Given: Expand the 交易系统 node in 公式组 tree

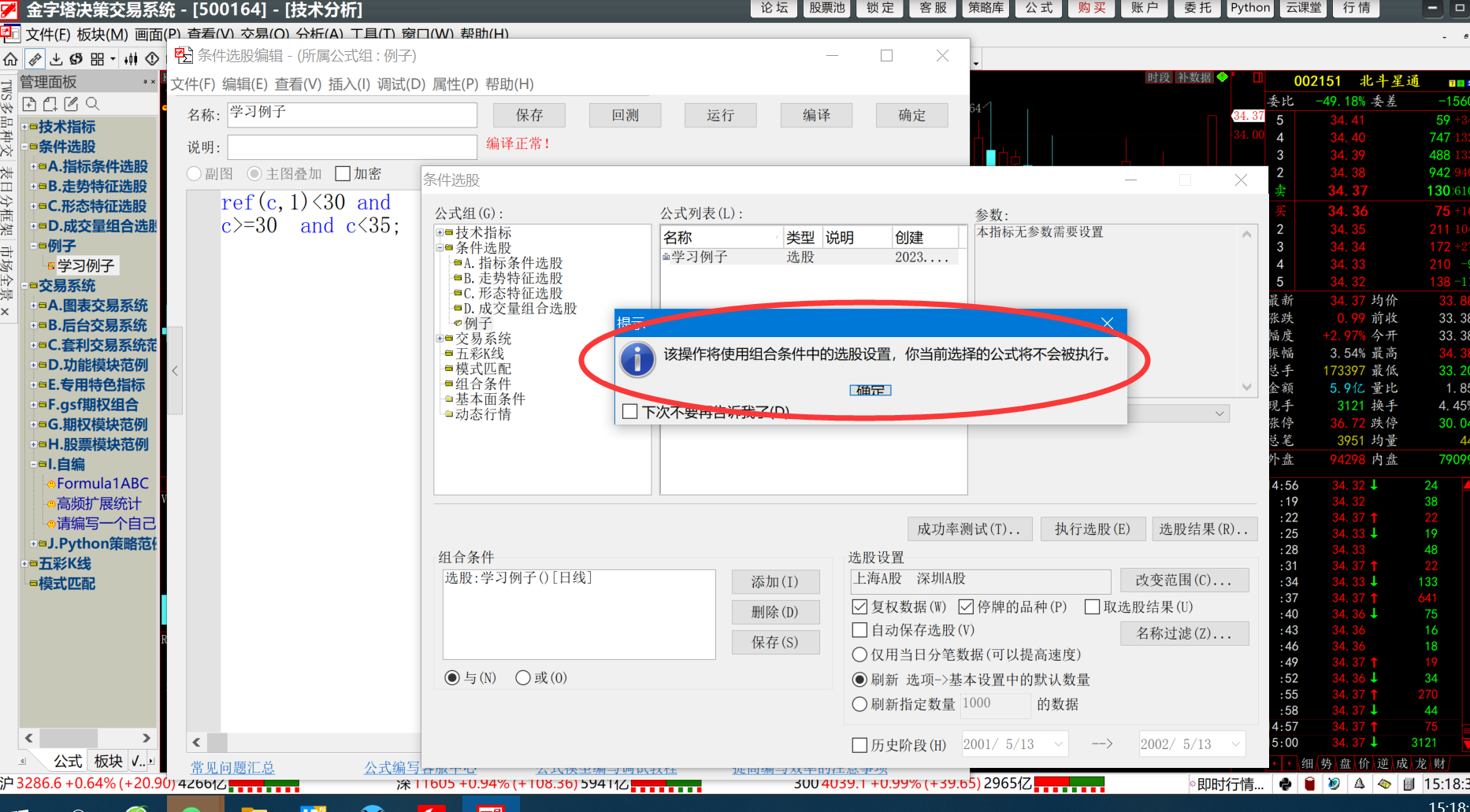Looking at the screenshot, I should [x=440, y=339].
